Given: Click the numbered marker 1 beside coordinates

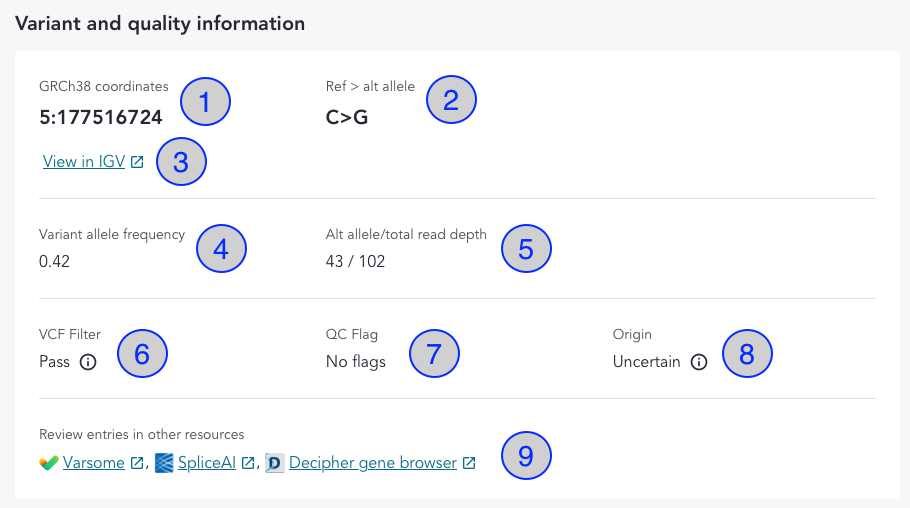Looking at the screenshot, I should pos(205,101).
